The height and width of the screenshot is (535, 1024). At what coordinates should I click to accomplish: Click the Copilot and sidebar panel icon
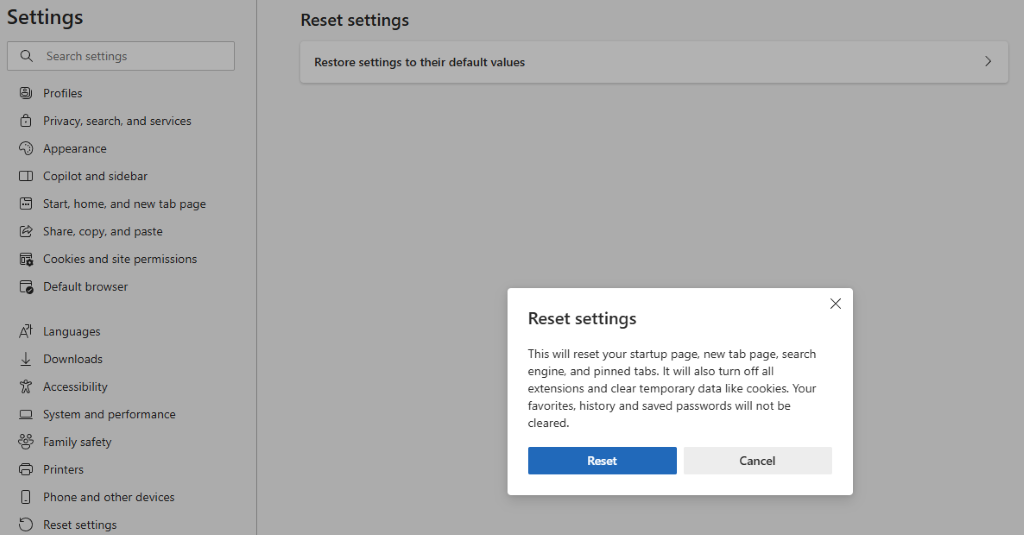tap(25, 176)
